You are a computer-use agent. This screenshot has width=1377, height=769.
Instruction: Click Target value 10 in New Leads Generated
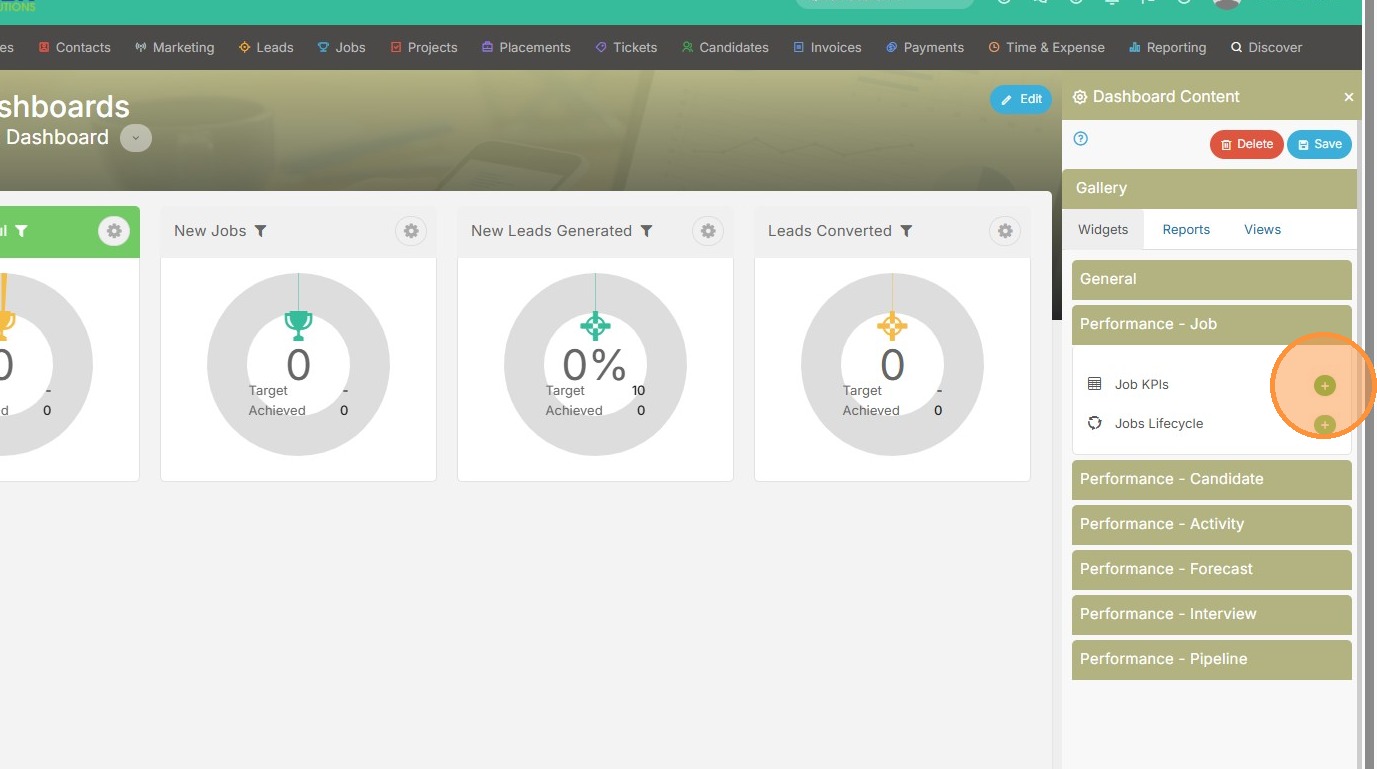[638, 391]
